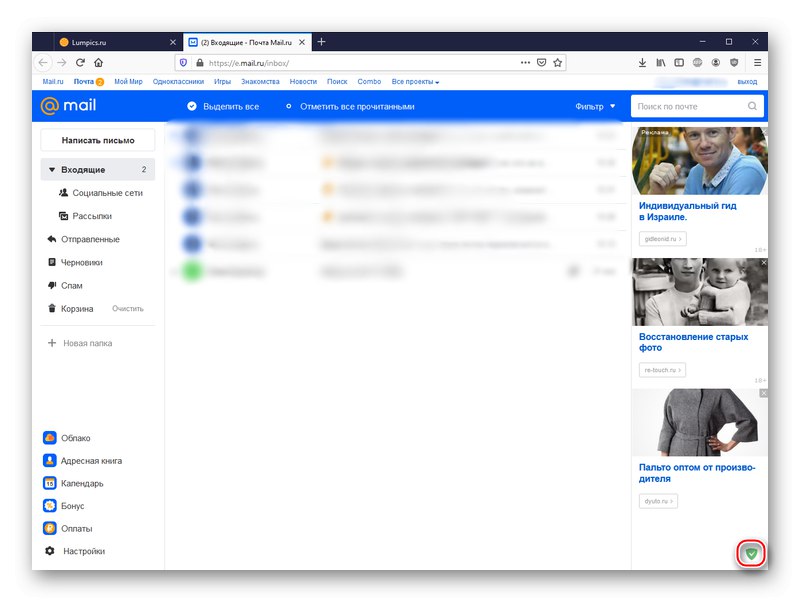Open Адресная книга address book

(x=83, y=461)
